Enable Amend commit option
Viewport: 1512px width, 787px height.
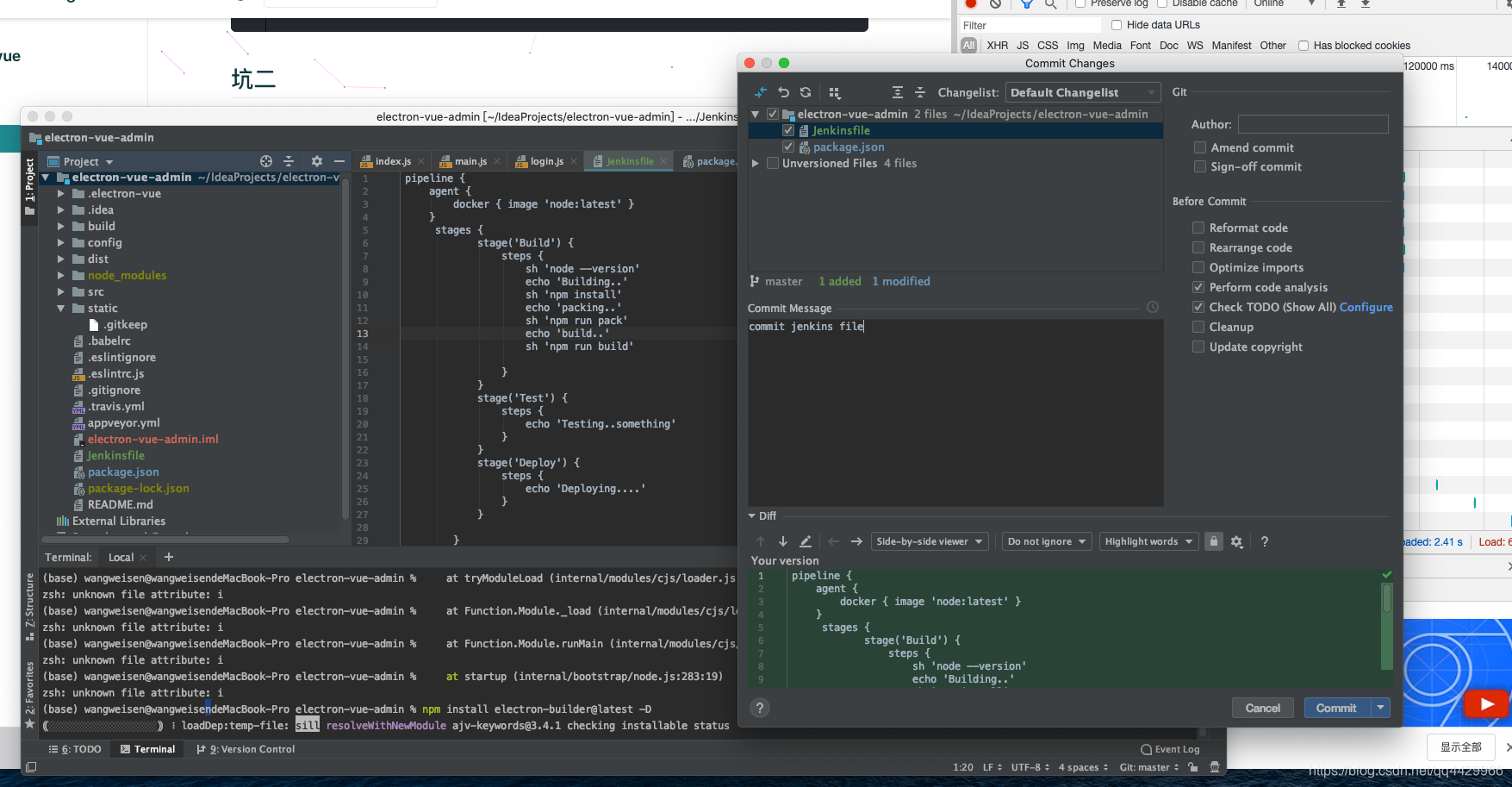[1200, 147]
